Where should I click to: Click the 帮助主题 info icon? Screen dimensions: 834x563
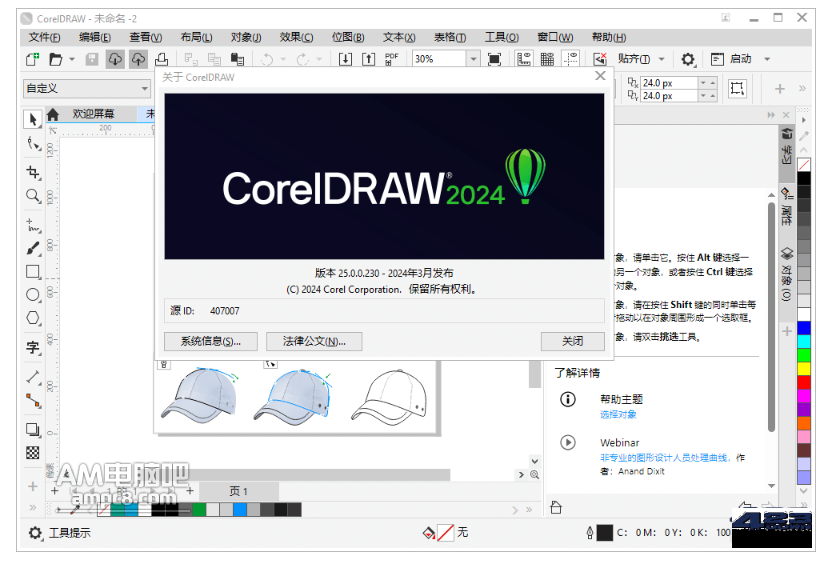pyautogui.click(x=568, y=399)
